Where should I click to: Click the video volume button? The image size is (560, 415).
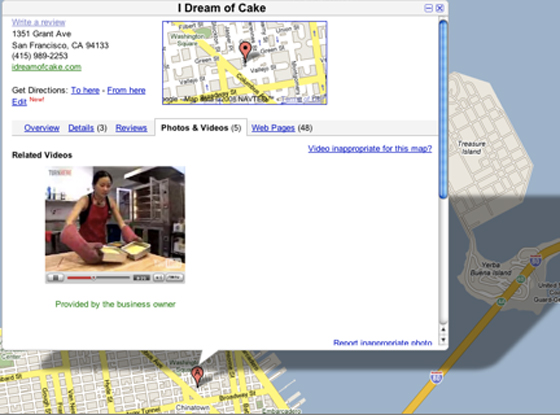(158, 278)
